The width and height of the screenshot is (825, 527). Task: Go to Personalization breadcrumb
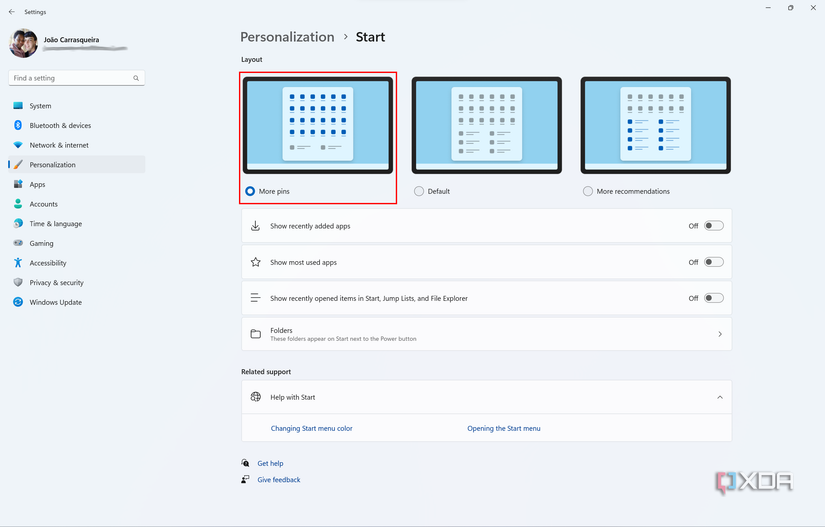point(287,37)
